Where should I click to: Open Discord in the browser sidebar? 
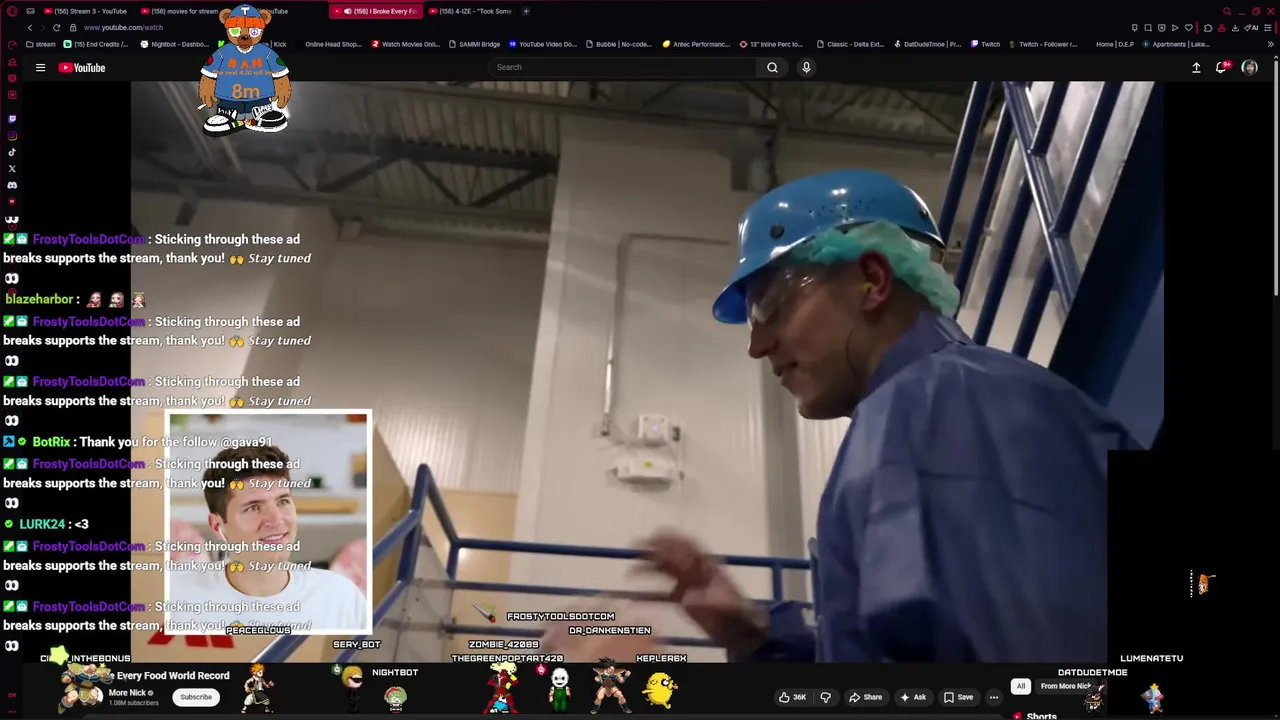[x=12, y=185]
